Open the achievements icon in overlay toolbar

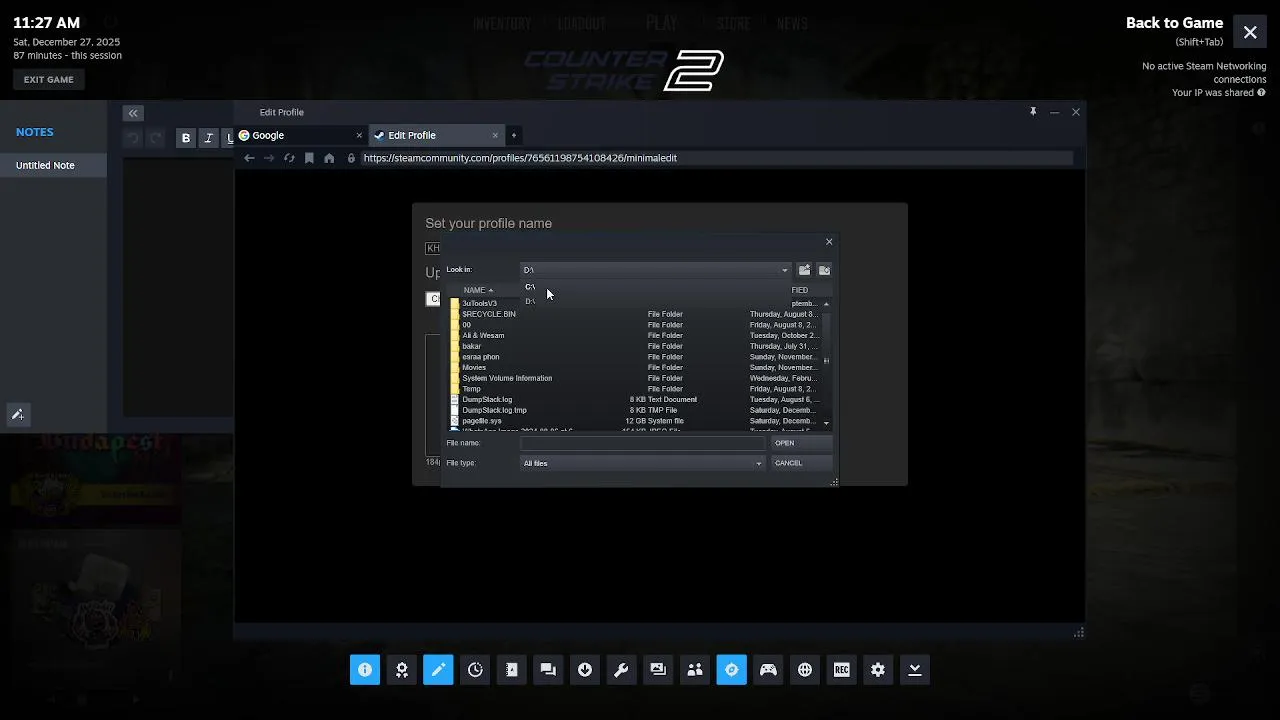click(x=402, y=670)
